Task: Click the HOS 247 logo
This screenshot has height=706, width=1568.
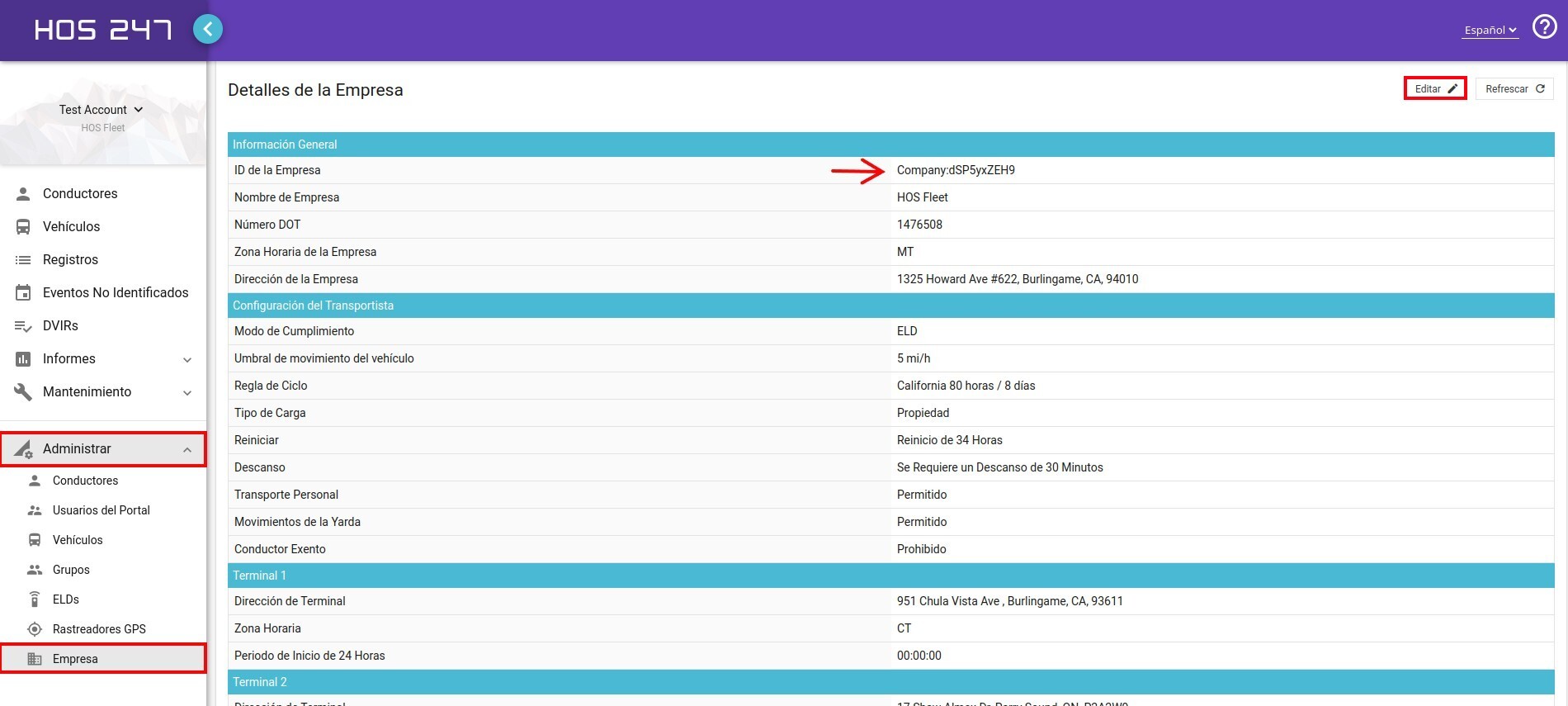Action: point(102,31)
